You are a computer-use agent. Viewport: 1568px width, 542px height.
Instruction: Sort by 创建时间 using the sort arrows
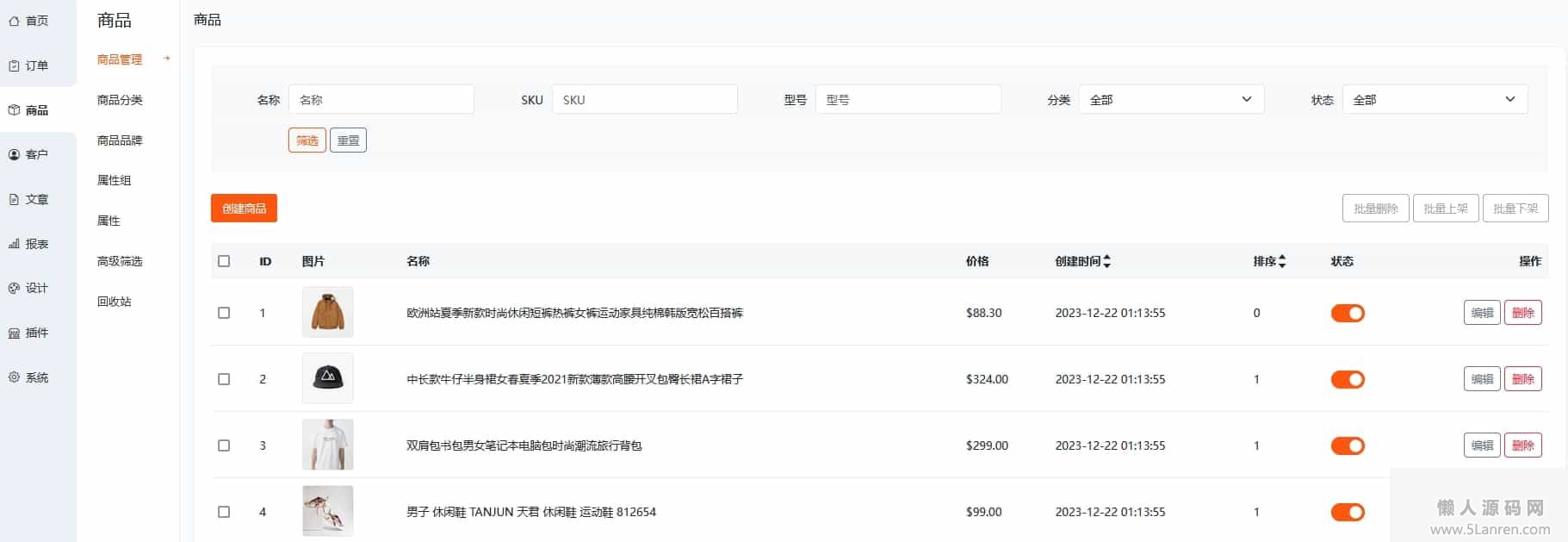point(1107,261)
